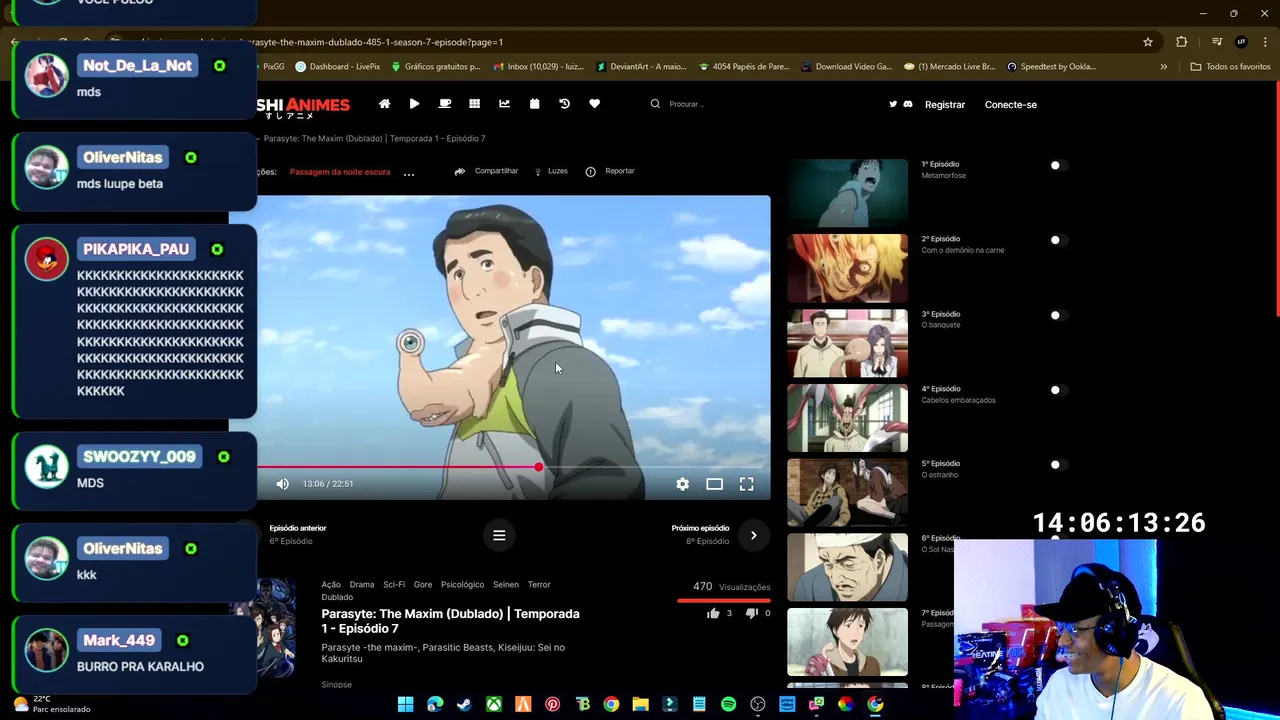The width and height of the screenshot is (1280, 720).
Task: Toggle watched switch for 1º Episódio
Action: click(1058, 165)
